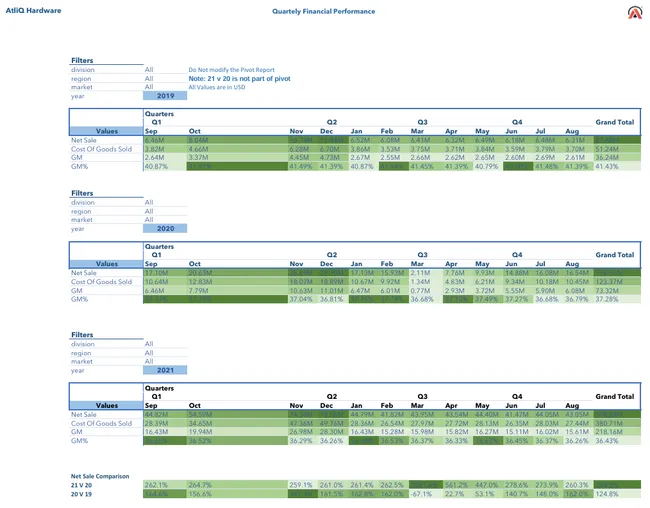650x508 pixels.
Task: Select the year filter cell showing 2020
Action: (x=165, y=228)
